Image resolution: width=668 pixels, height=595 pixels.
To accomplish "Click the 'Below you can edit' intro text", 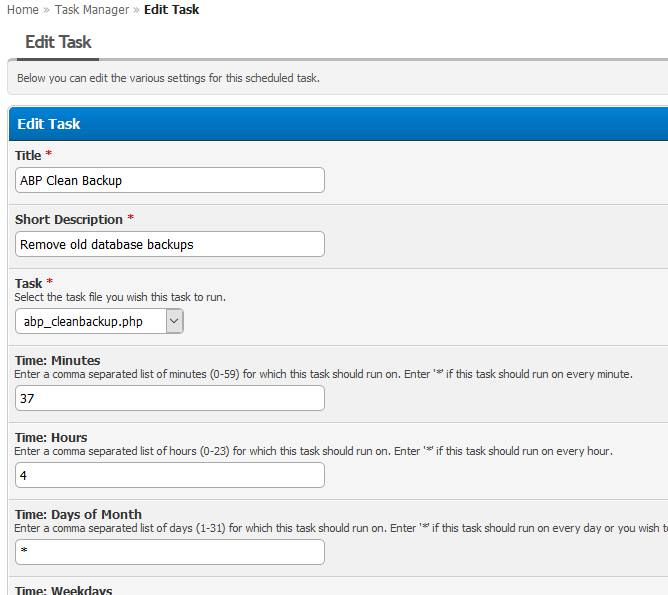I will [168, 78].
